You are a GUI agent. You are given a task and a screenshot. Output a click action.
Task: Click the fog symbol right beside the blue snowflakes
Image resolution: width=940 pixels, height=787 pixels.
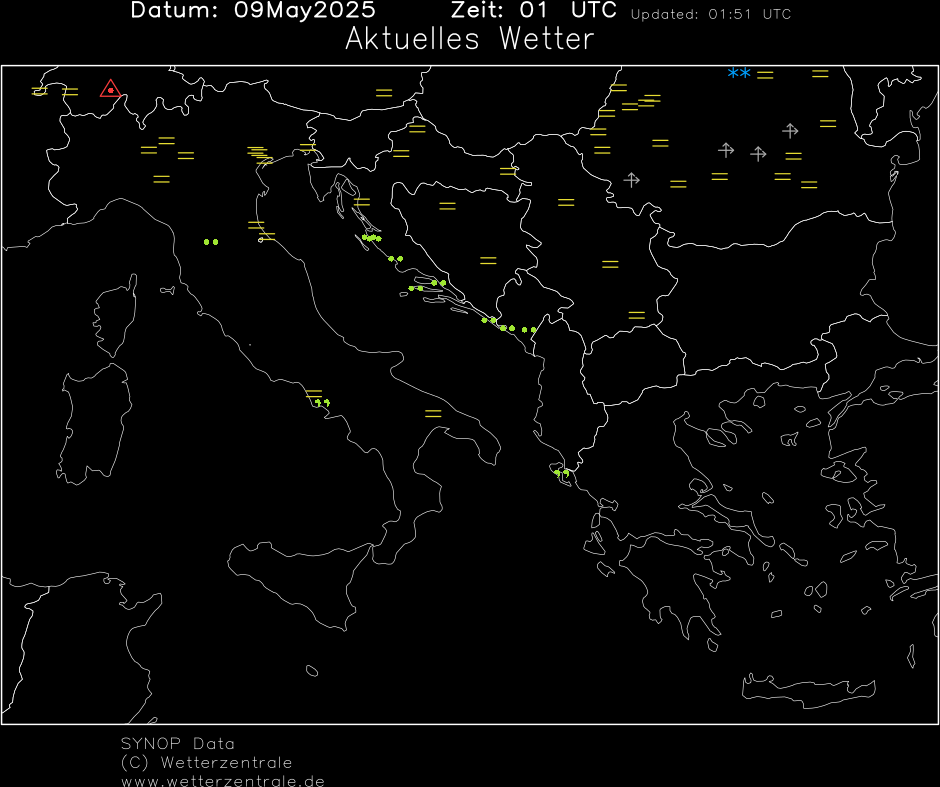click(x=765, y=75)
